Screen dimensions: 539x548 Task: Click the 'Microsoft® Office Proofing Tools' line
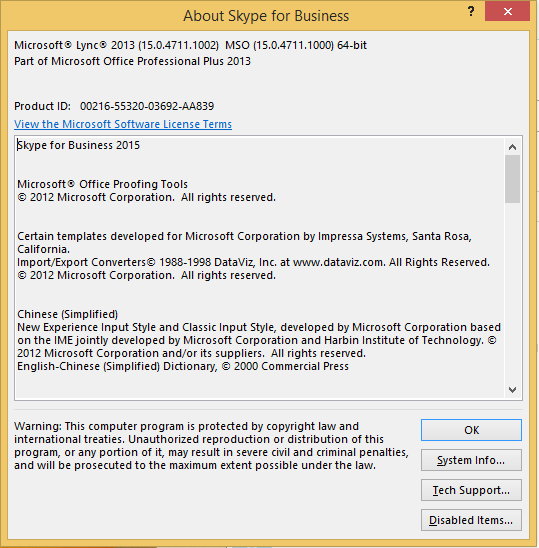pos(102,184)
